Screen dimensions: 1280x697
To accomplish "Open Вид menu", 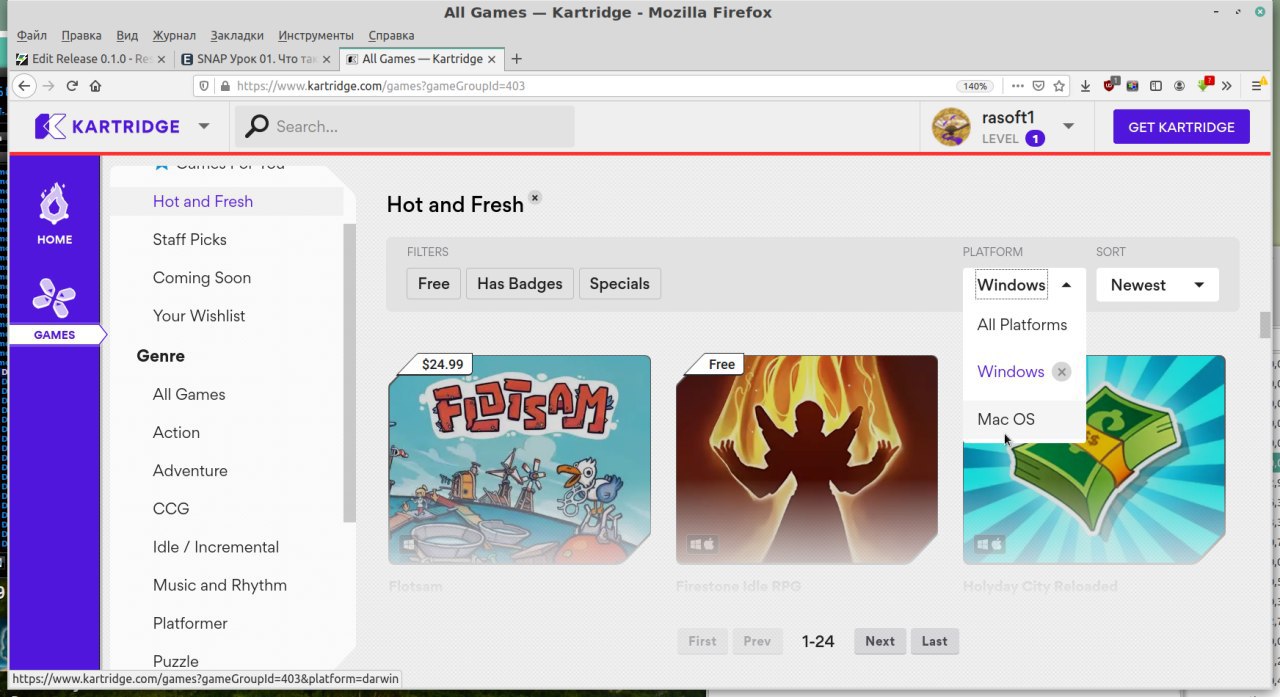I will tap(127, 35).
